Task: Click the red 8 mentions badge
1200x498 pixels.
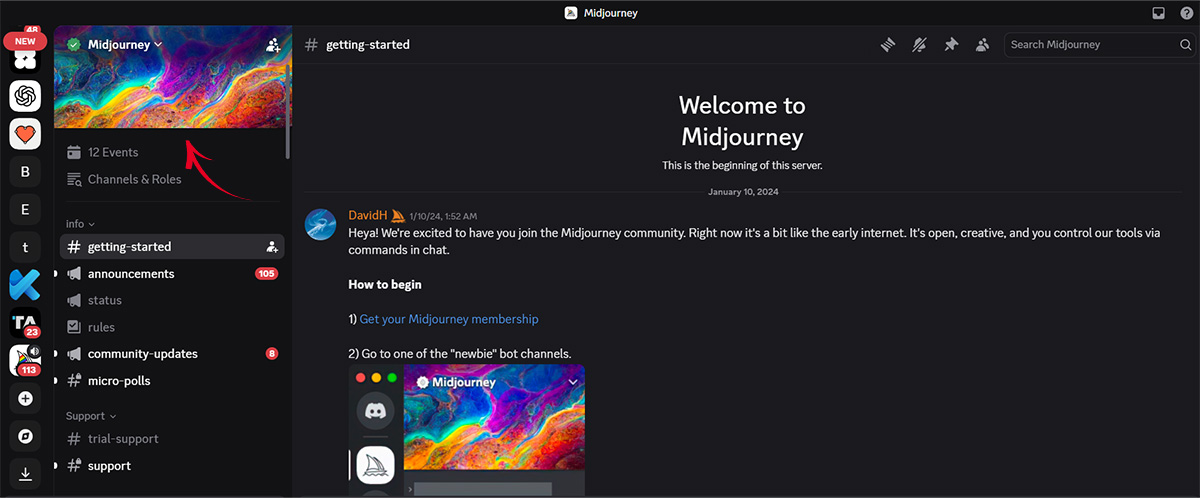Action: click(x=272, y=354)
